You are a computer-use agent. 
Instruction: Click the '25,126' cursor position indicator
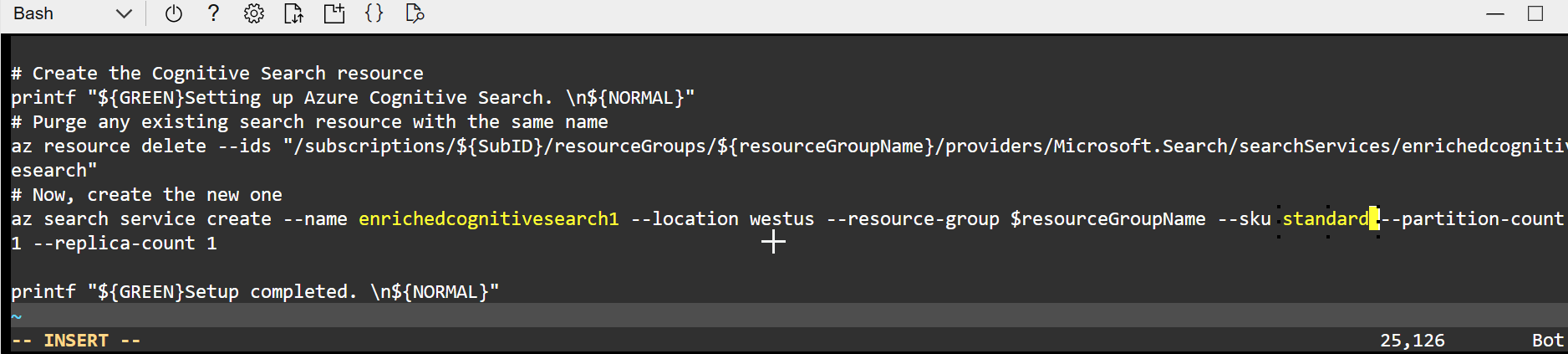click(x=1412, y=341)
